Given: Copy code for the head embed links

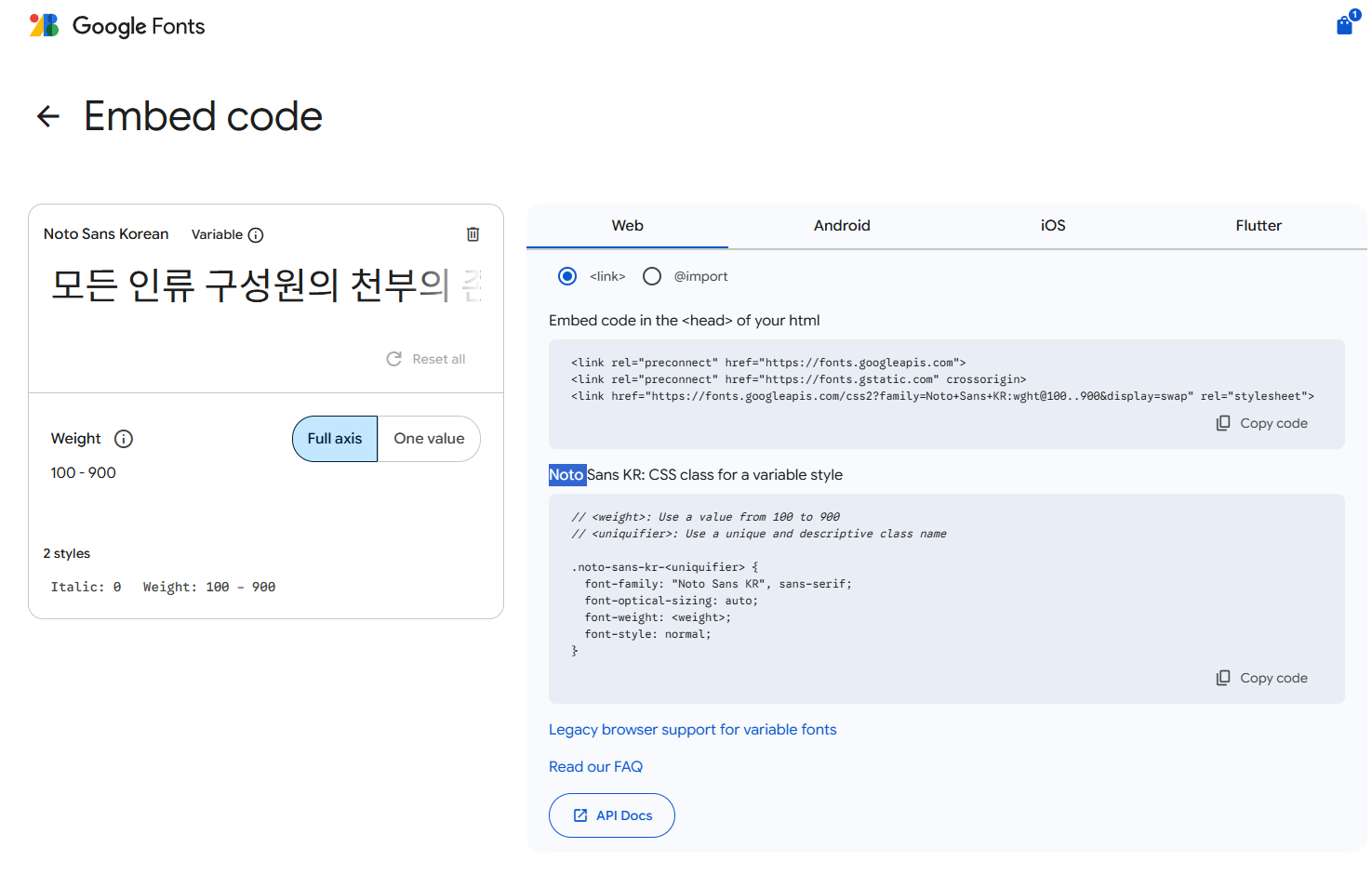Looking at the screenshot, I should click(x=1262, y=423).
